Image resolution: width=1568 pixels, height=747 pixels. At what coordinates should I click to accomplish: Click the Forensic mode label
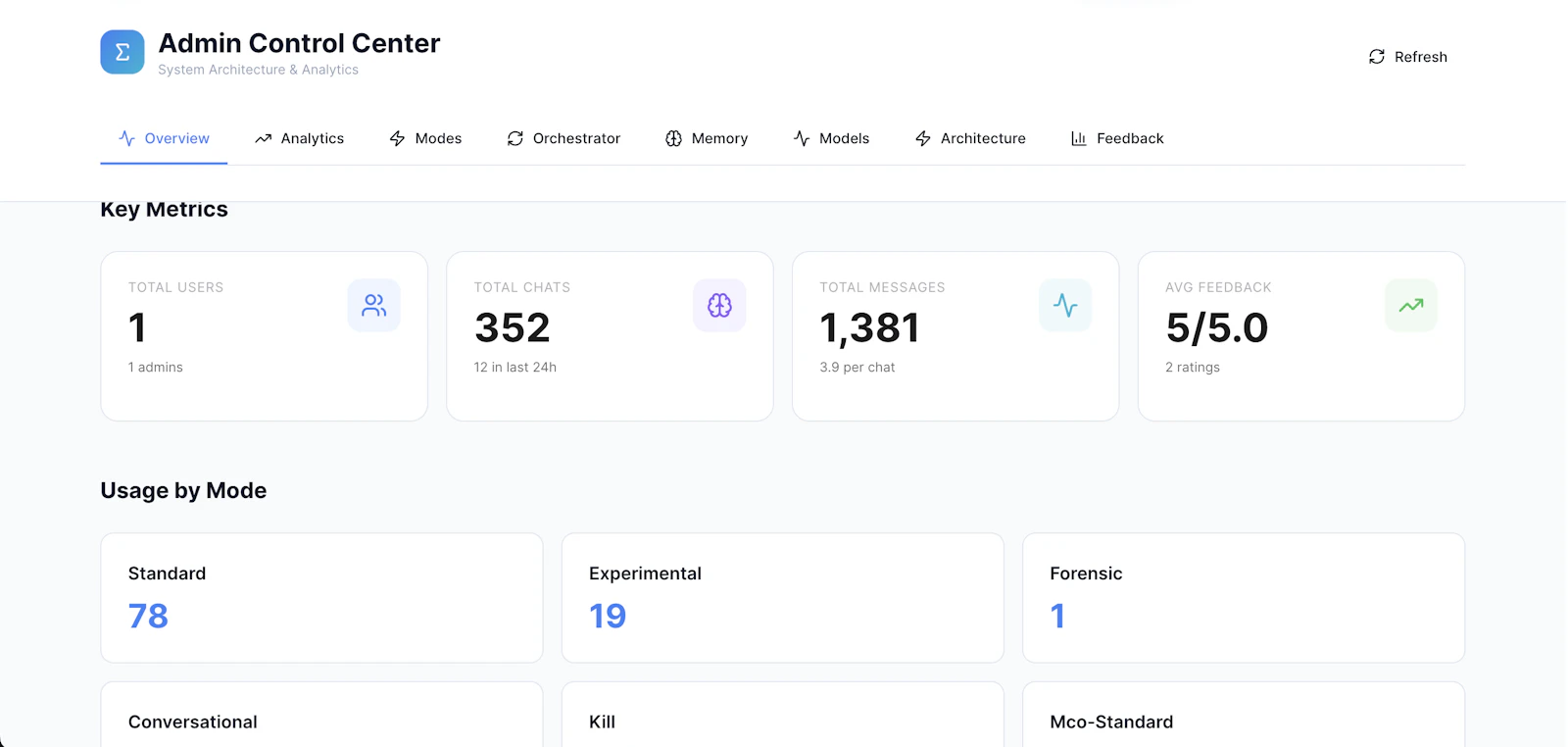[1086, 573]
